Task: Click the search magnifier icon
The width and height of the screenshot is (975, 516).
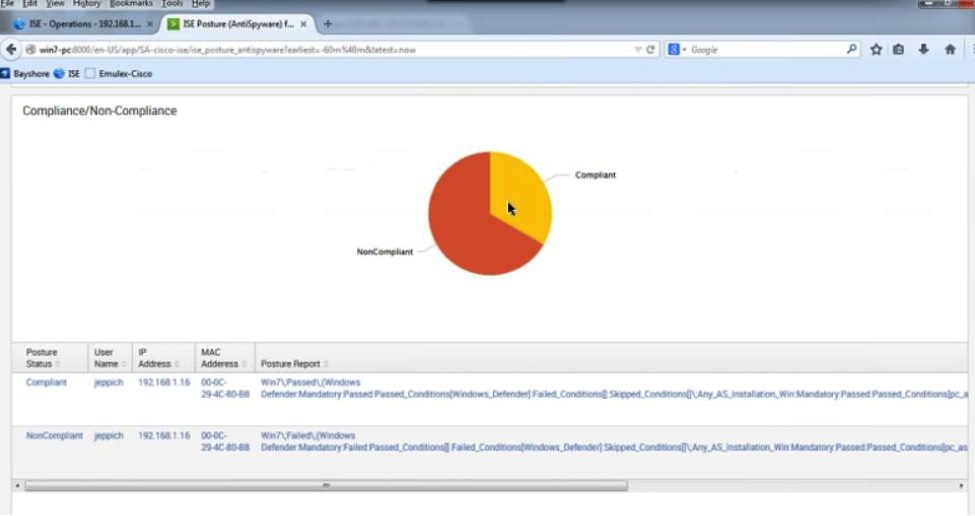Action: (852, 49)
